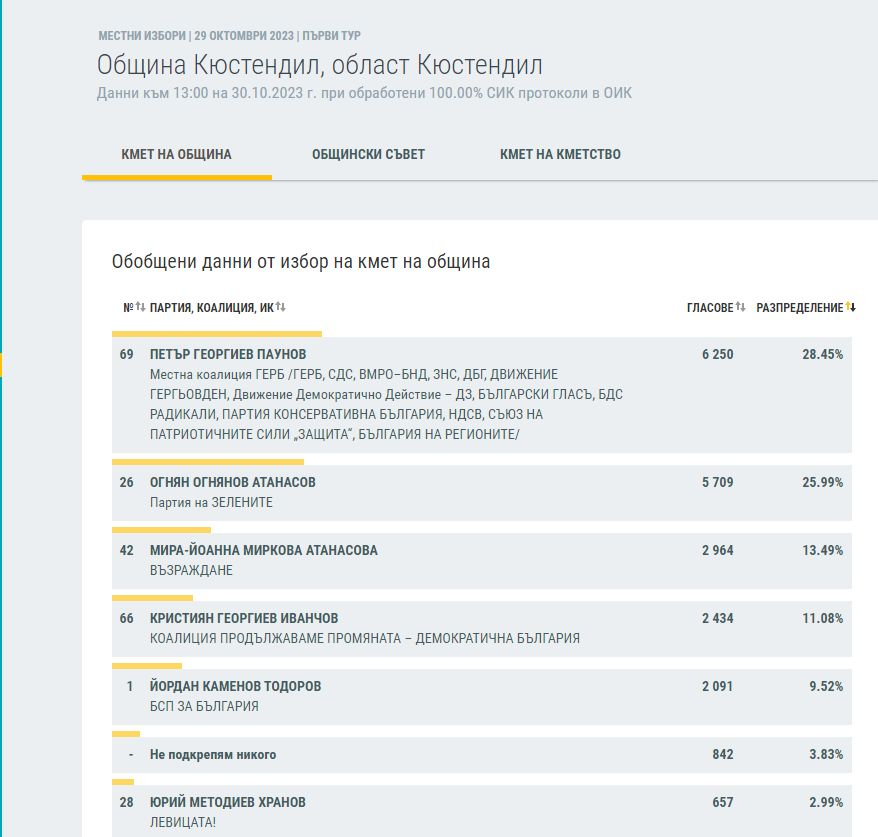878x837 pixels.
Task: Sort by РАЗПРЕДЕЛЕНИЕ arrows icon
Action: coord(851,307)
